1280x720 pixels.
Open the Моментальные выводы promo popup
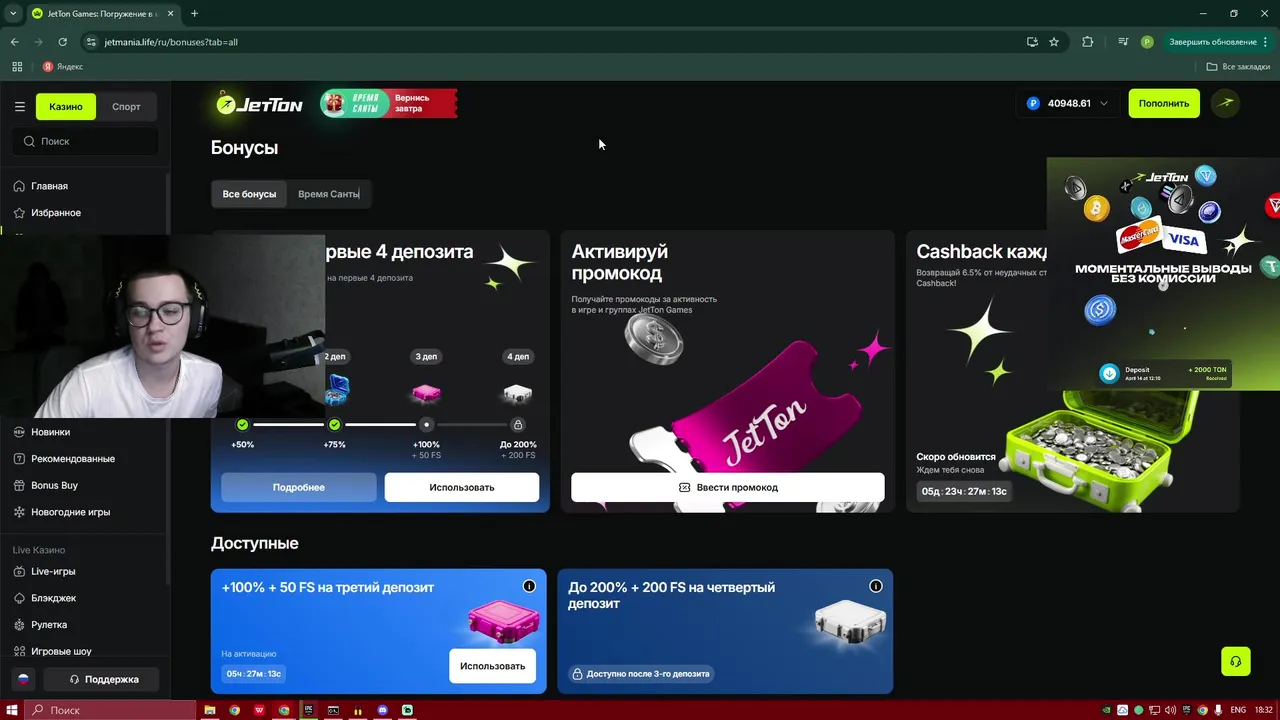pos(1163,273)
